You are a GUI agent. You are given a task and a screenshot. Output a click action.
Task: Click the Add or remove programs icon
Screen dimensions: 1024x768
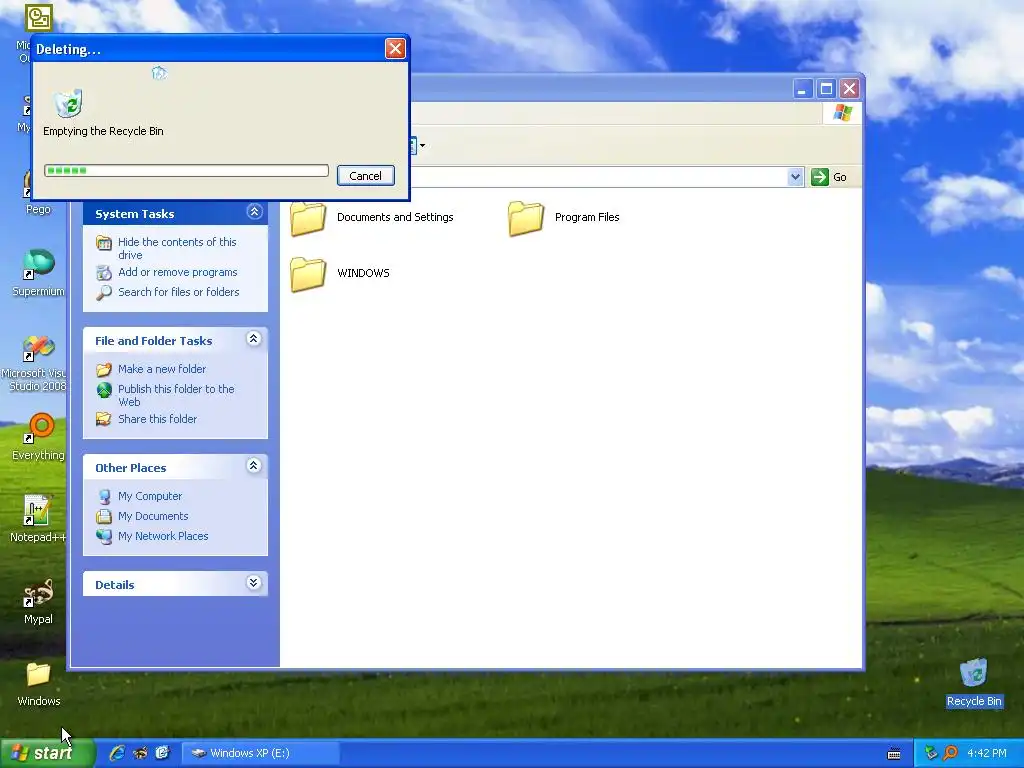point(104,272)
